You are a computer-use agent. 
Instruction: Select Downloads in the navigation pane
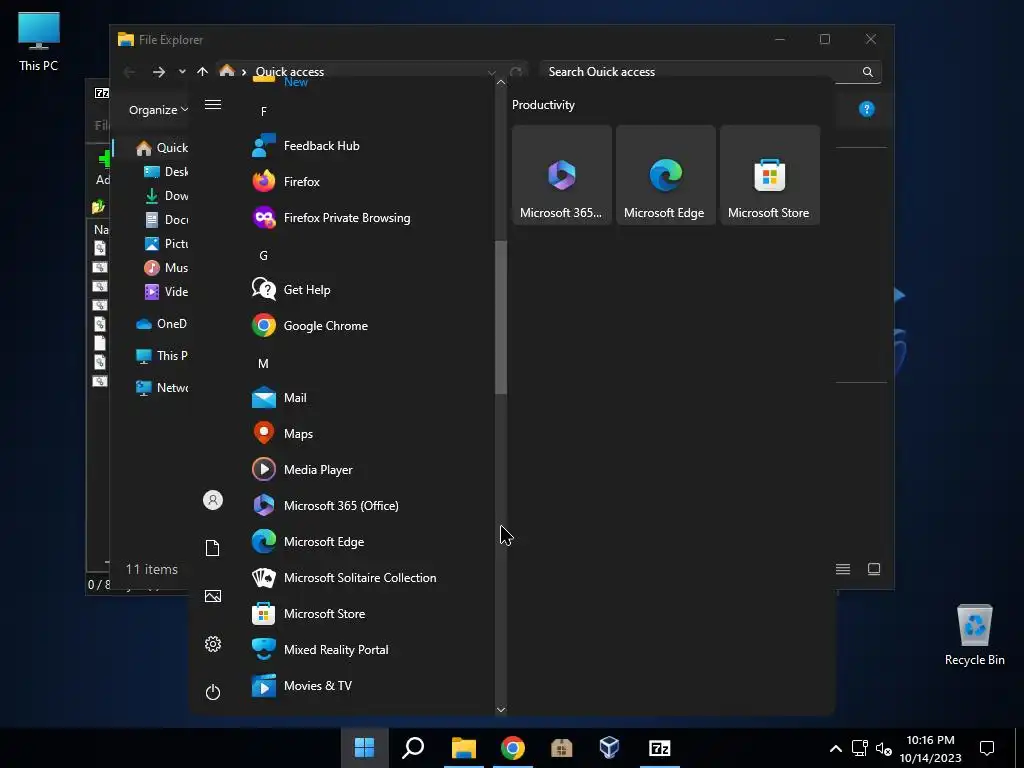pos(166,195)
